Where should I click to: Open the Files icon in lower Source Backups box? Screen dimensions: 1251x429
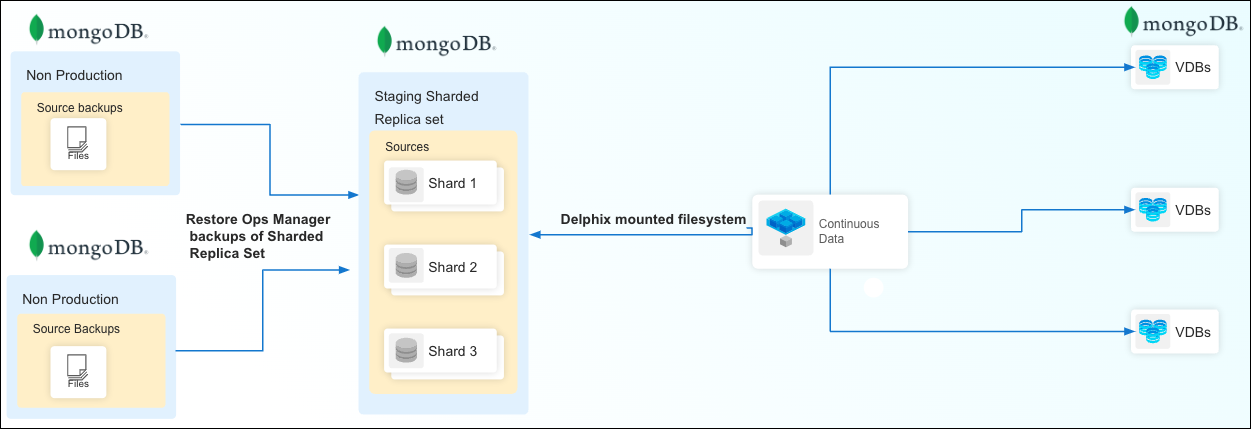click(77, 369)
